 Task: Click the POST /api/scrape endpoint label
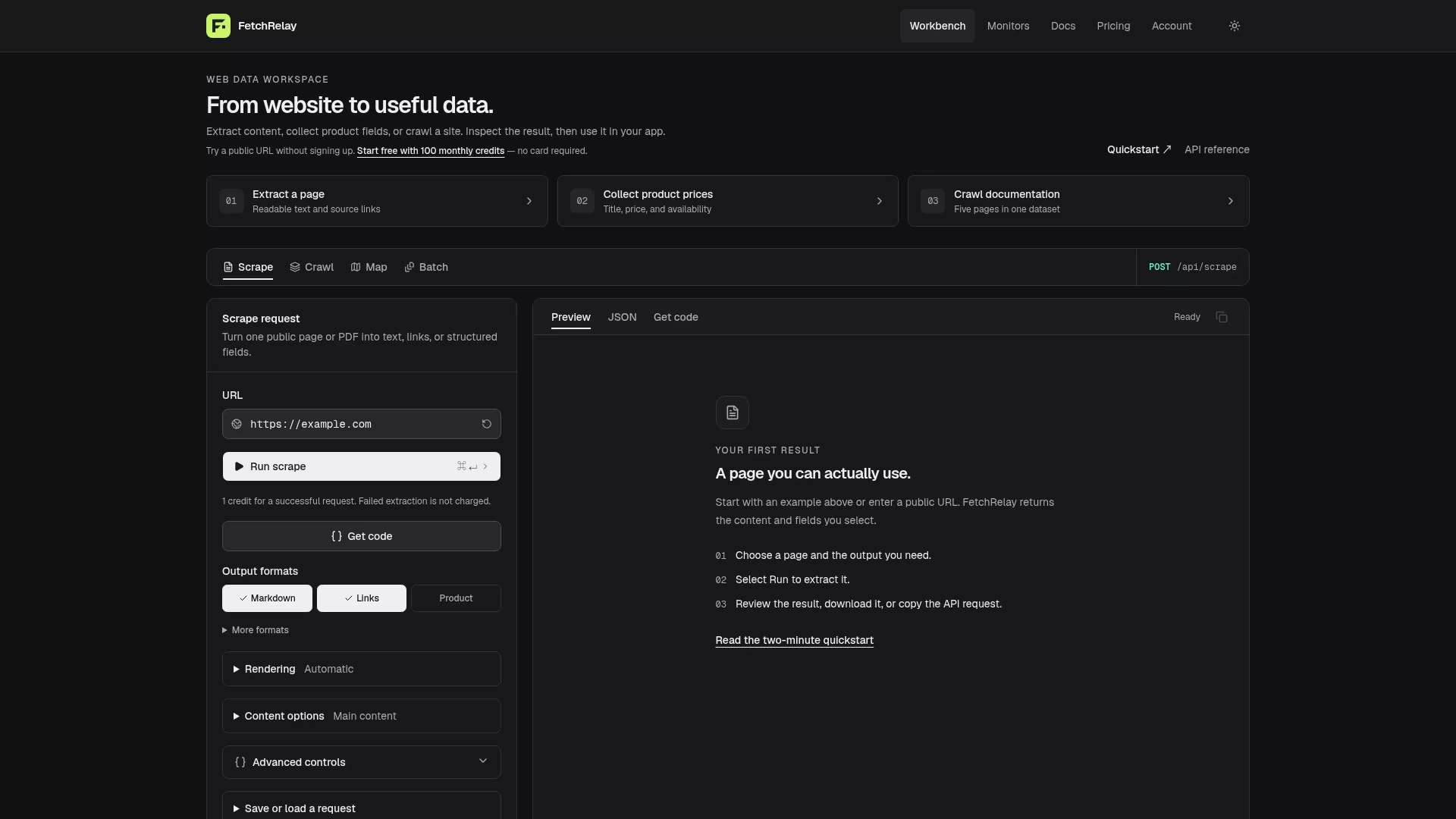1193,267
